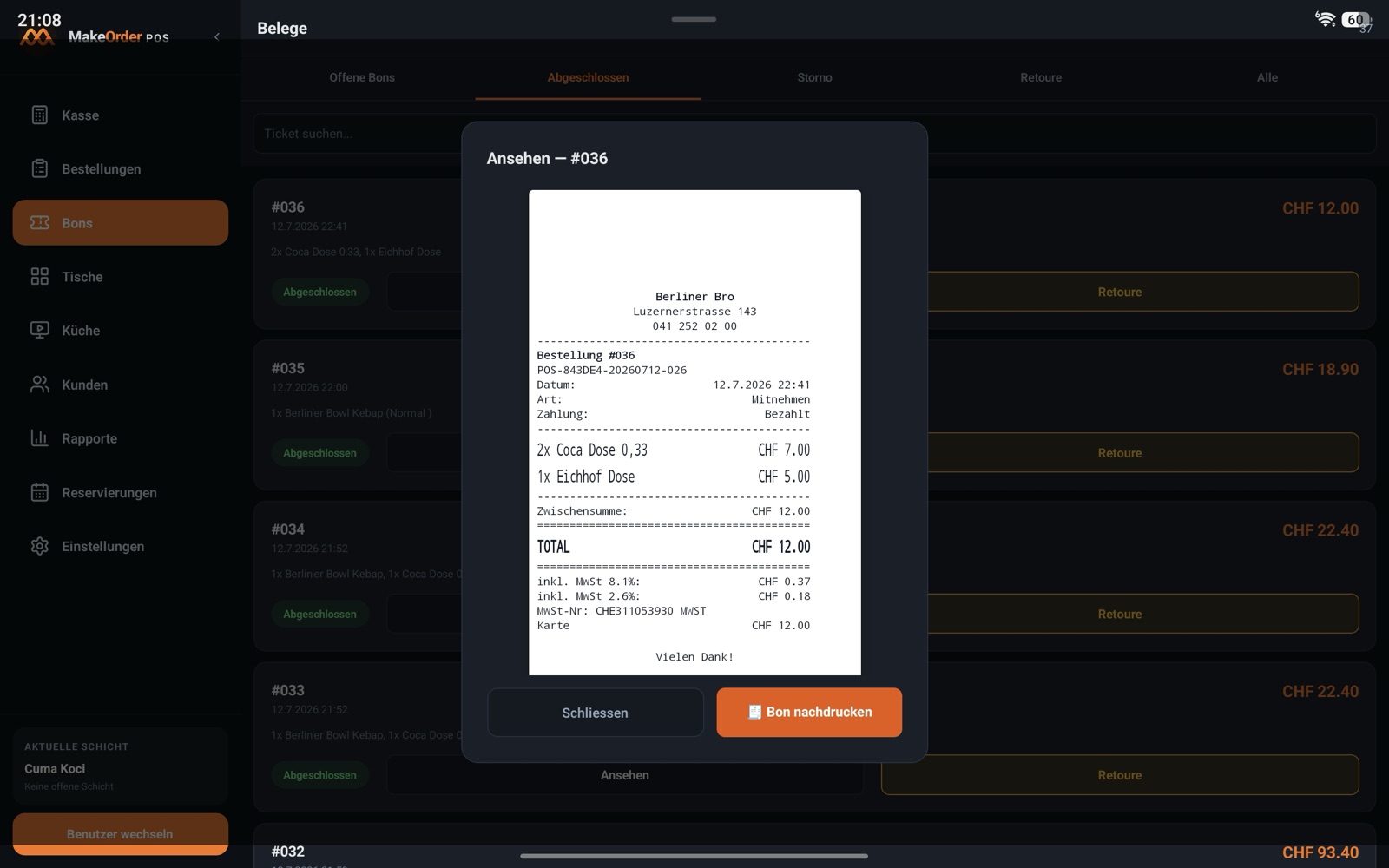
Task: Select the Kasse menu label
Action: click(x=81, y=115)
